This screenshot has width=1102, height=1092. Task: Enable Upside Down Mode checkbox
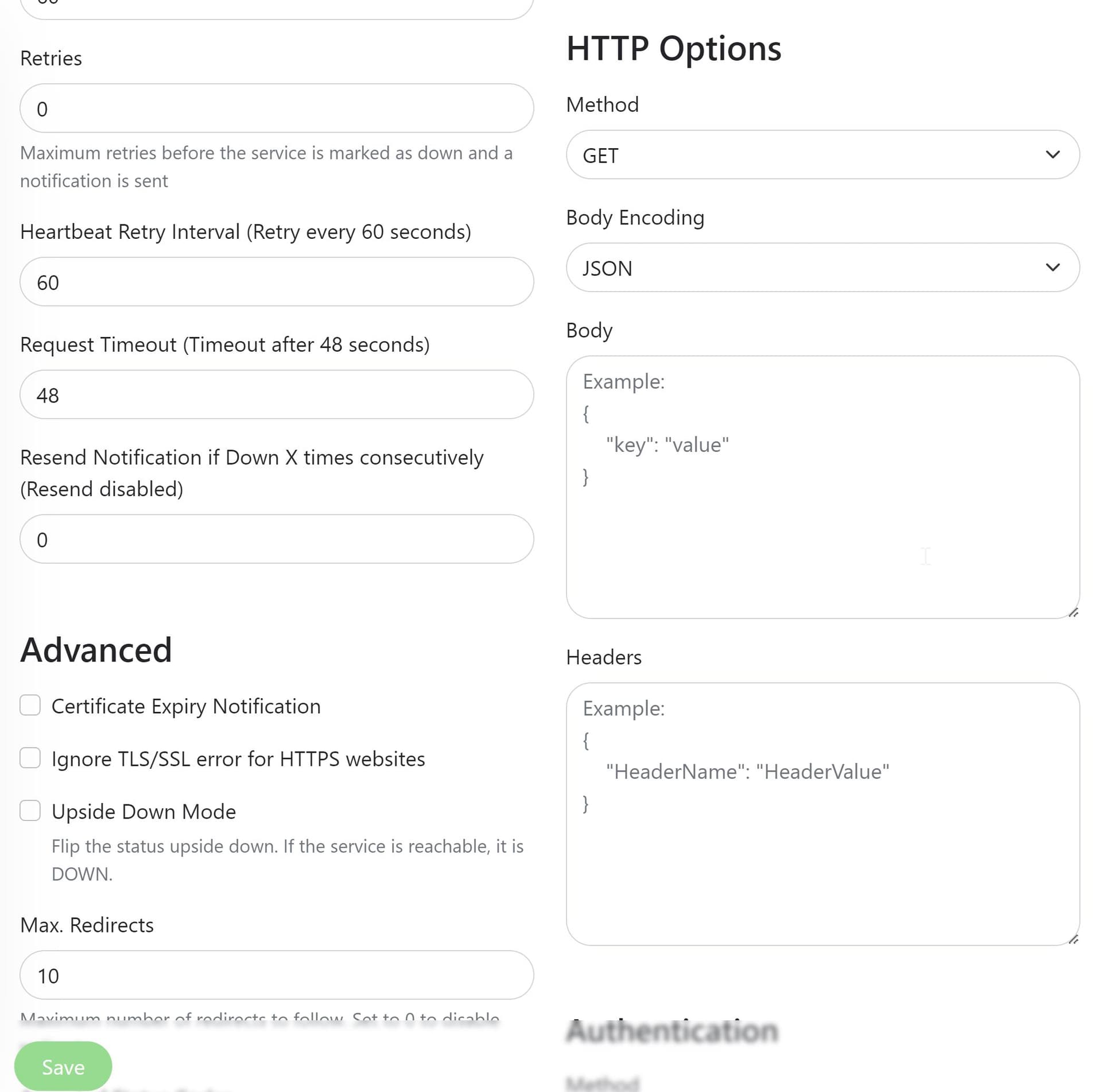point(30,811)
